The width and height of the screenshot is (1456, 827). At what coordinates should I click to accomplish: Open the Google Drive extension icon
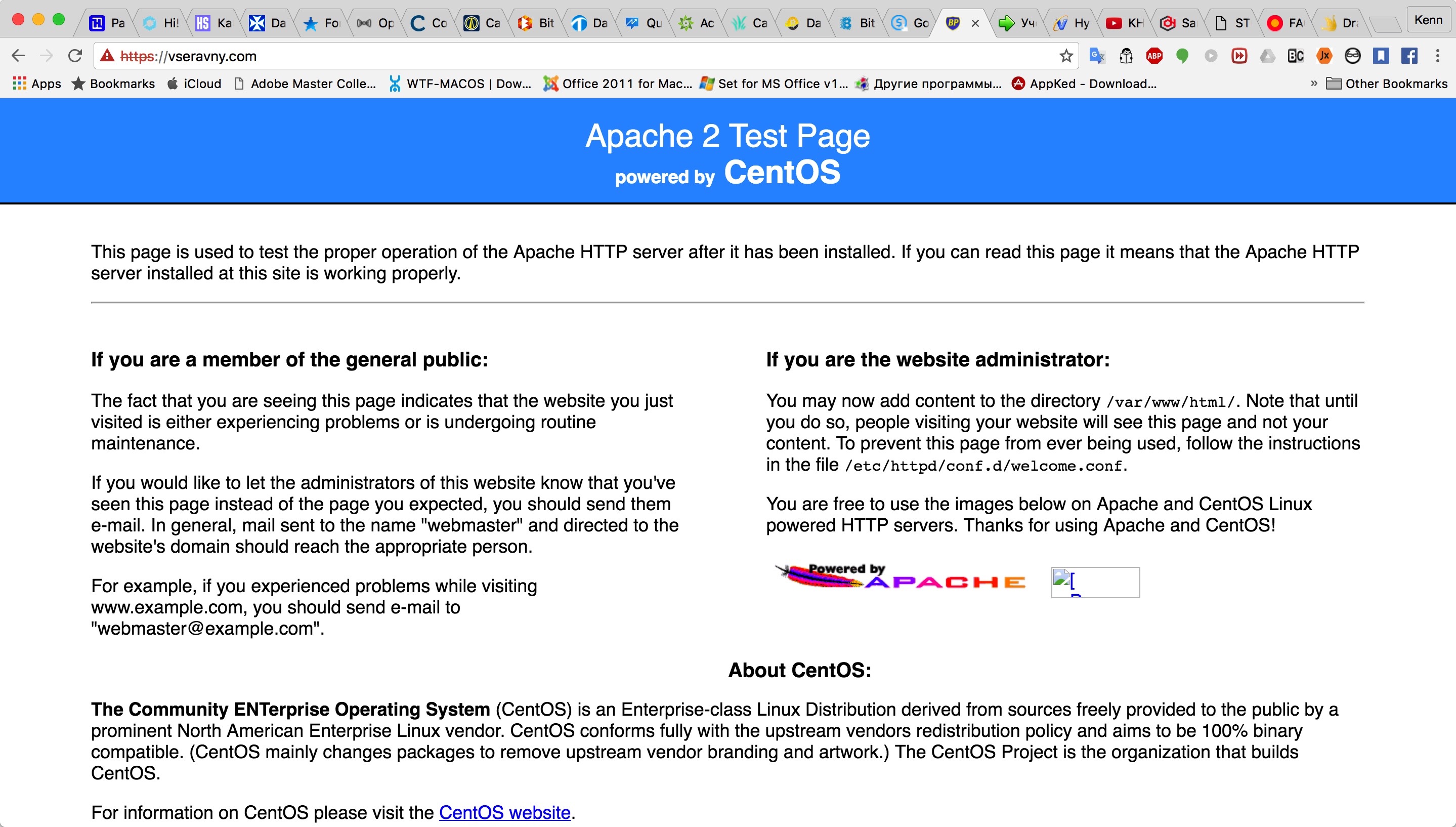click(x=1267, y=56)
